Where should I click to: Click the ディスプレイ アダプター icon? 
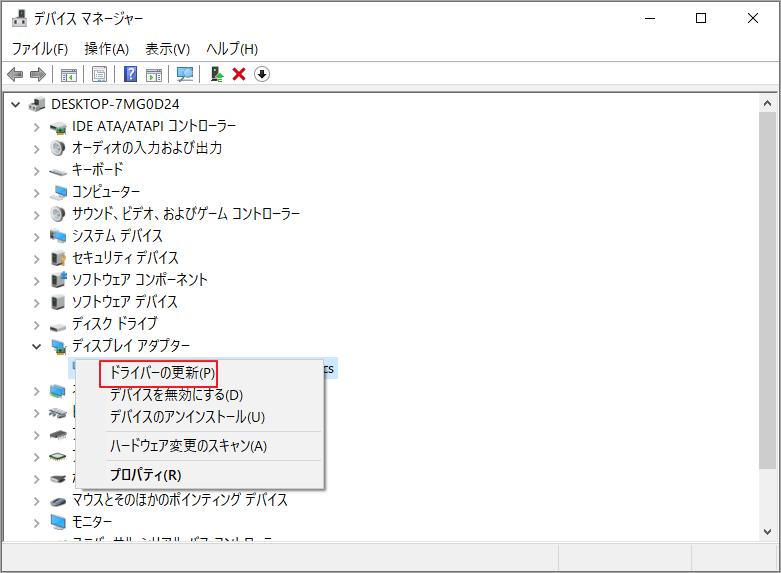[59, 346]
